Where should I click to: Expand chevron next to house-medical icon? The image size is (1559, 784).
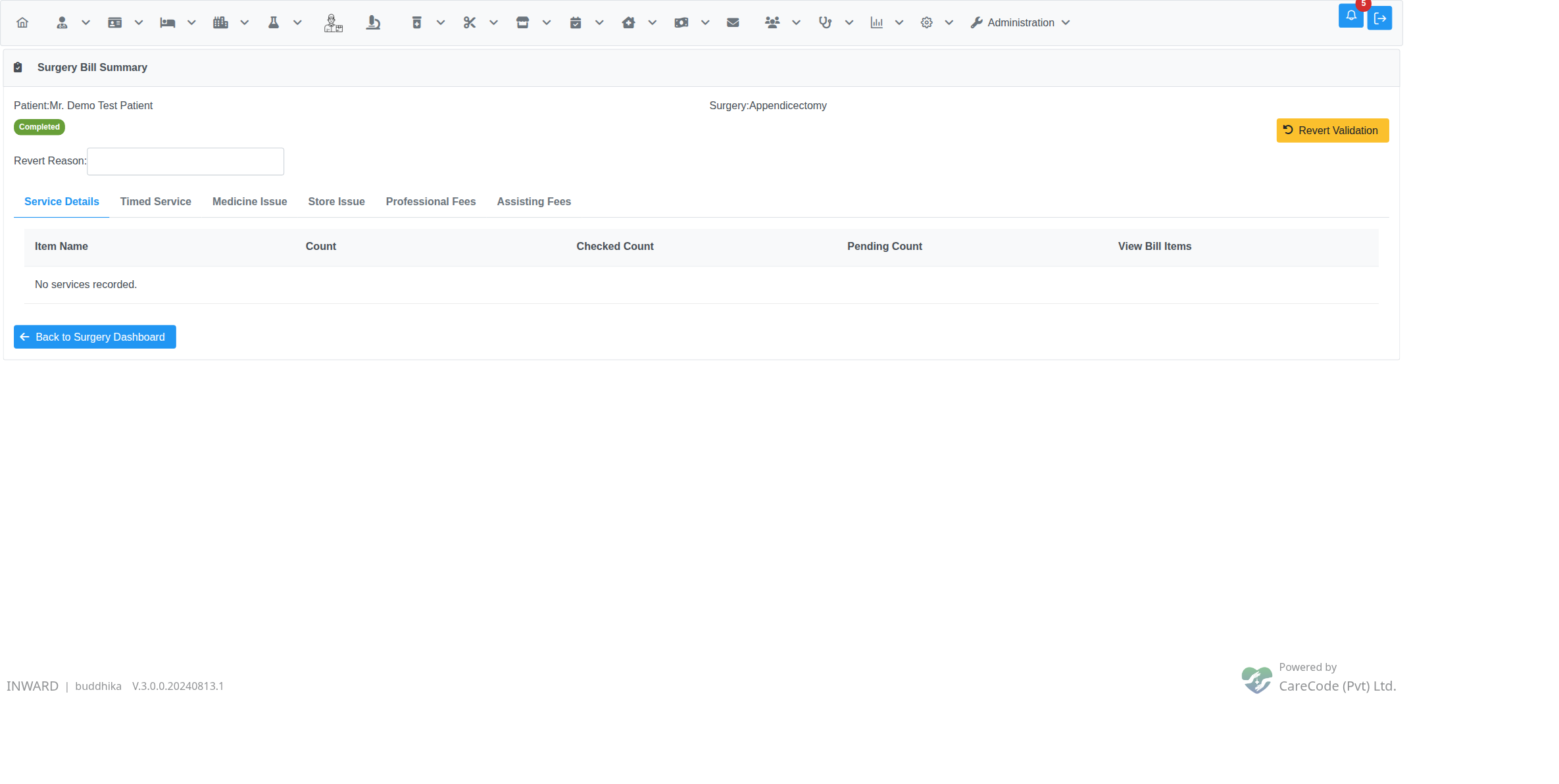tap(653, 22)
